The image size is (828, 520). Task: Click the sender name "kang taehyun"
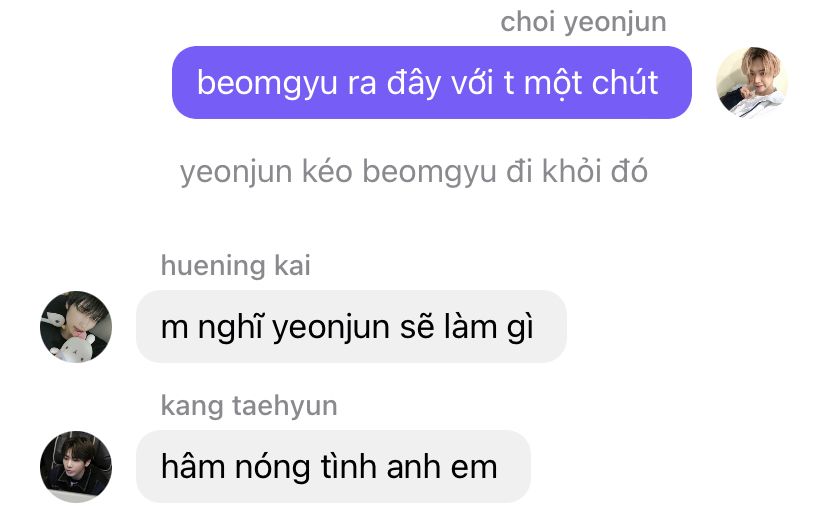(x=249, y=406)
